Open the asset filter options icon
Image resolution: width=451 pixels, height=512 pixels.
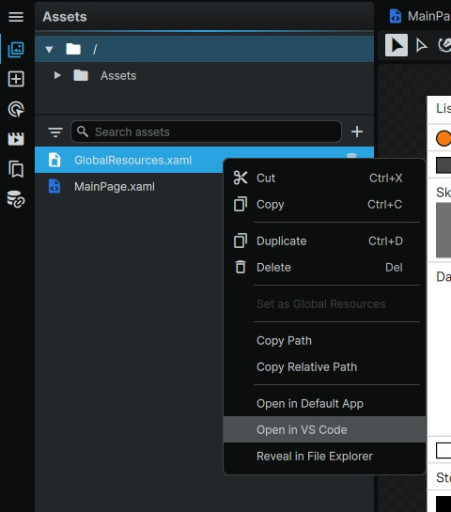(x=55, y=132)
